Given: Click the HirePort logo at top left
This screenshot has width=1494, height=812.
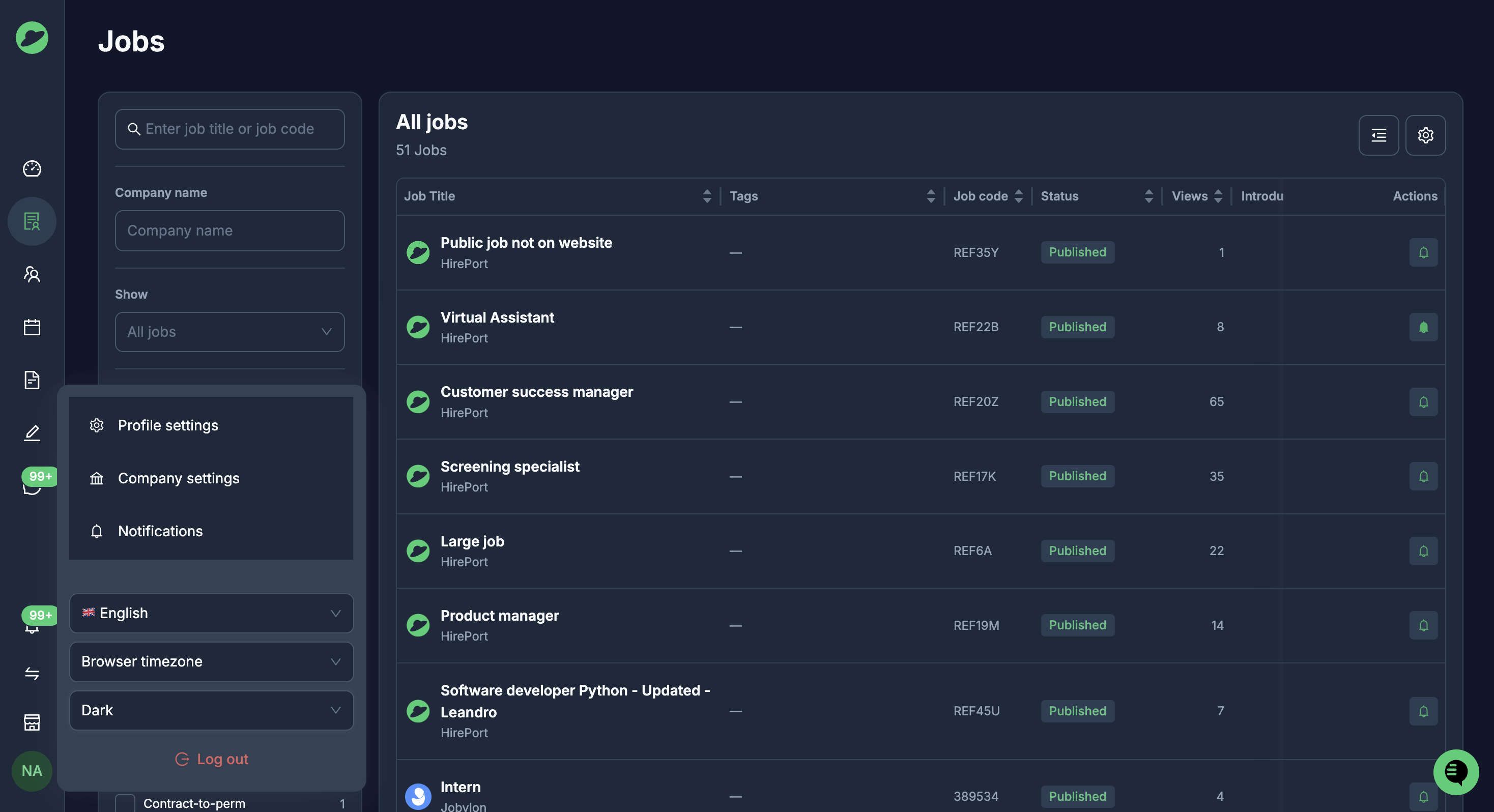Looking at the screenshot, I should click(x=32, y=38).
